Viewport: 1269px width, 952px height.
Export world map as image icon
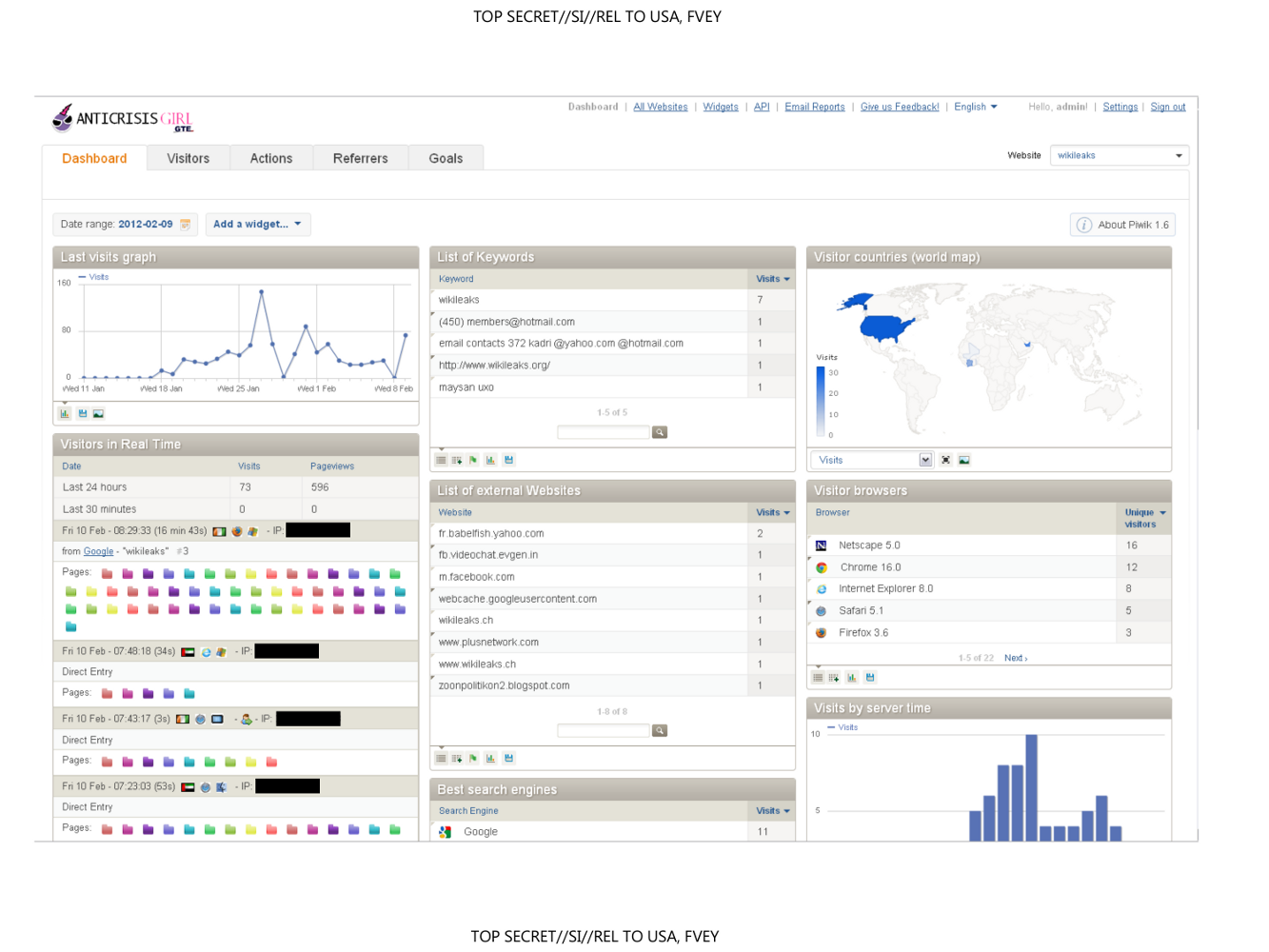964,460
